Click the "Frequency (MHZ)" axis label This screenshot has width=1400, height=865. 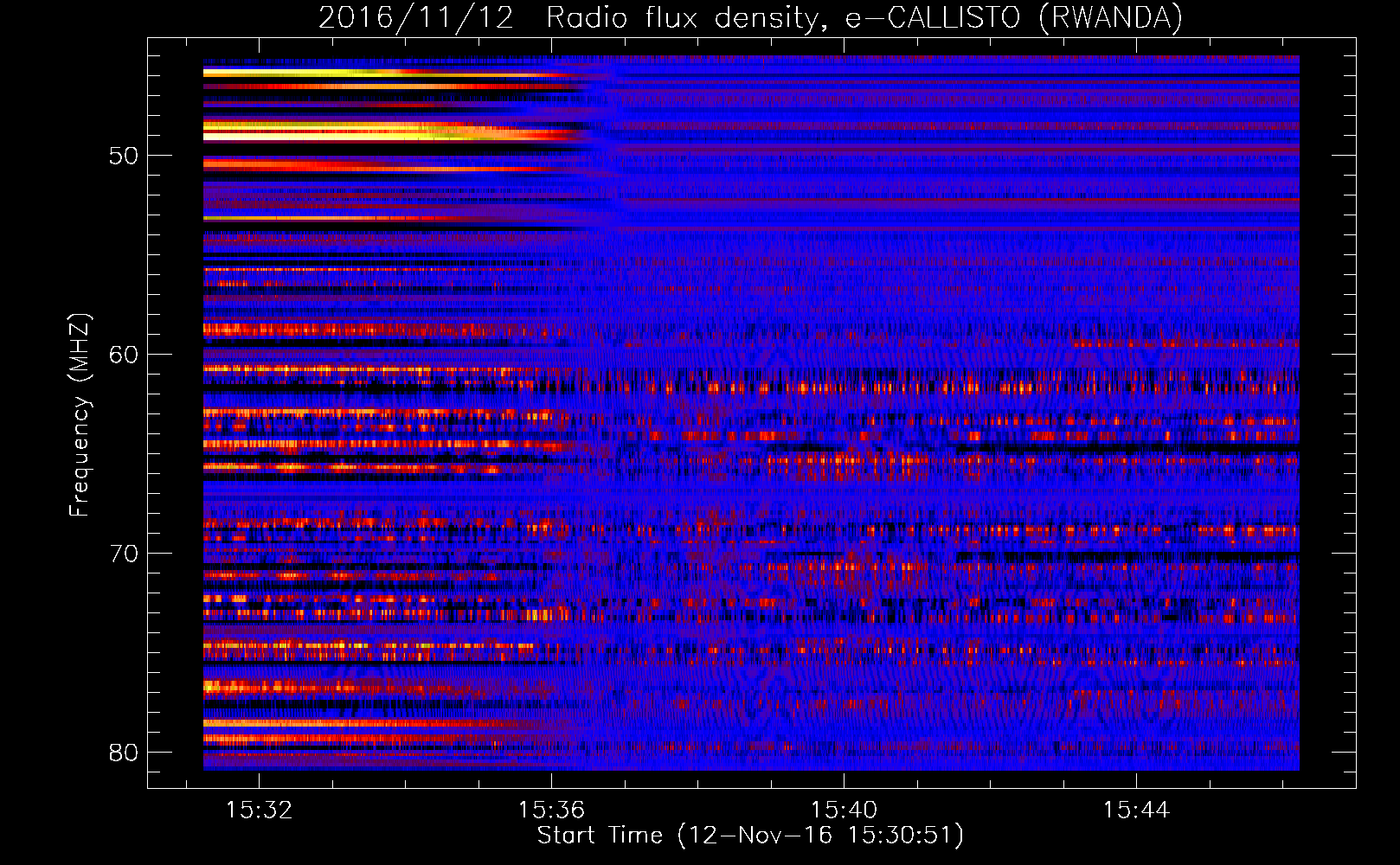[x=80, y=414]
